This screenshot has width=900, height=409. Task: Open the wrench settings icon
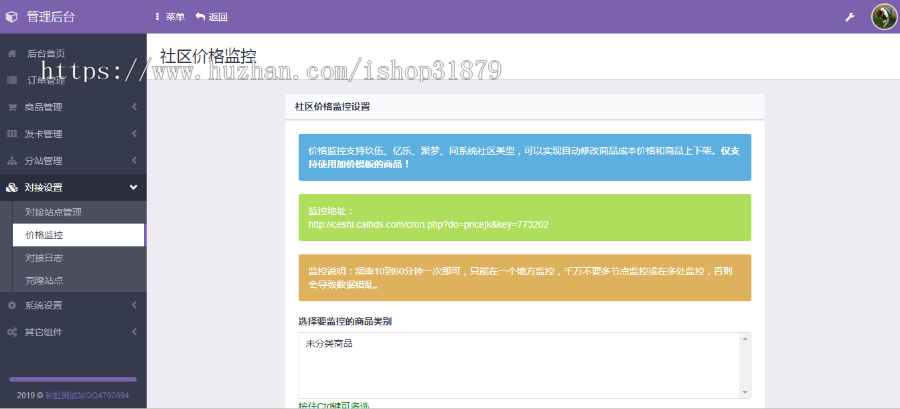coord(849,17)
